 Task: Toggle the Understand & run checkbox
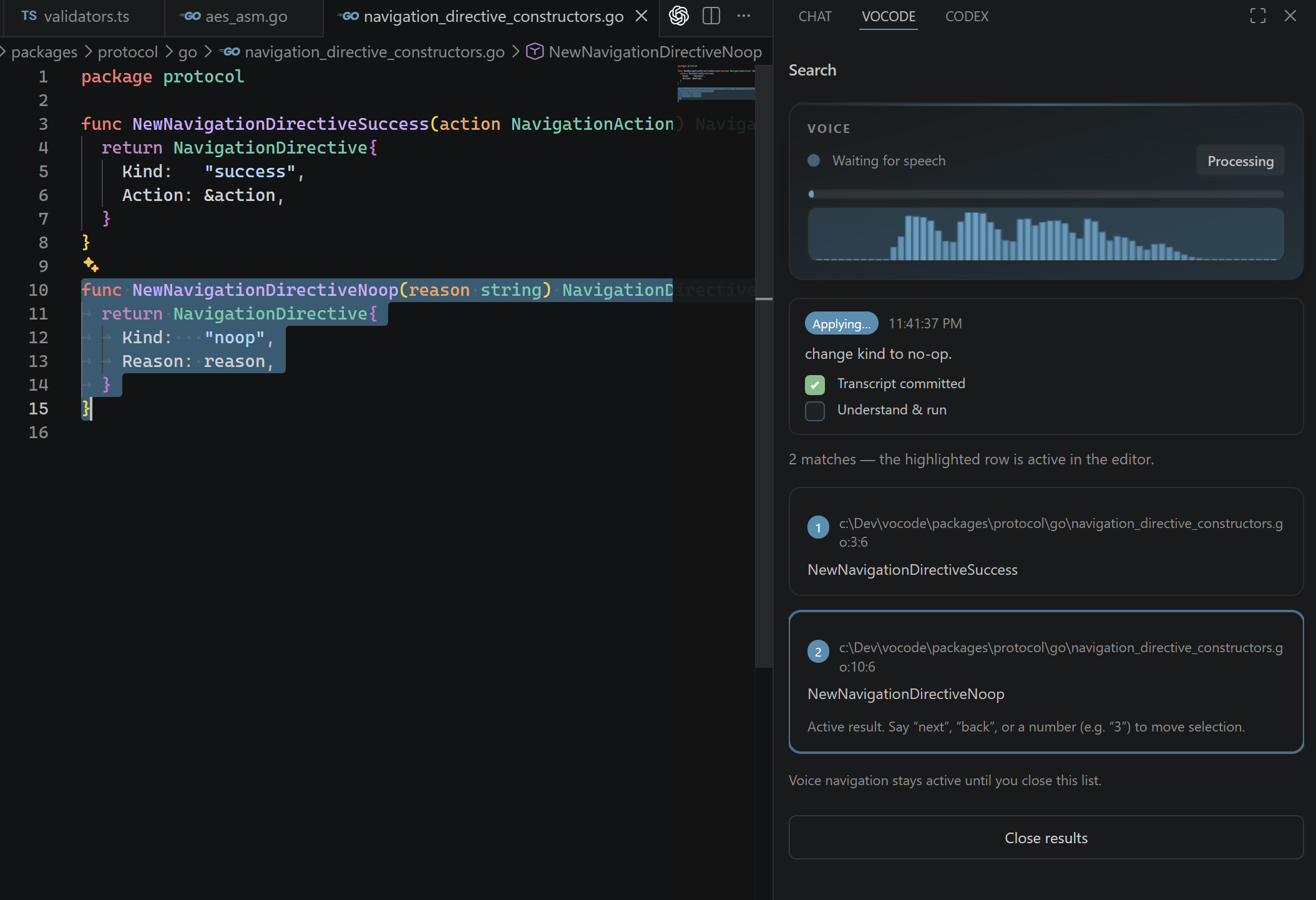[814, 411]
